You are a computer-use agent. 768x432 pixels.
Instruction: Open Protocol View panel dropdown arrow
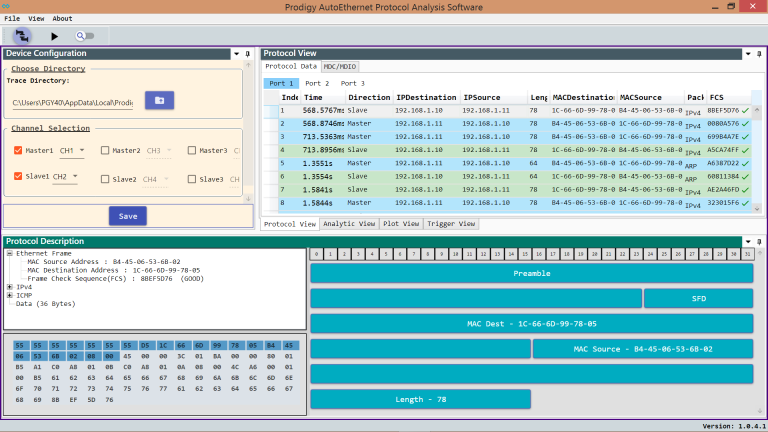(748, 53)
